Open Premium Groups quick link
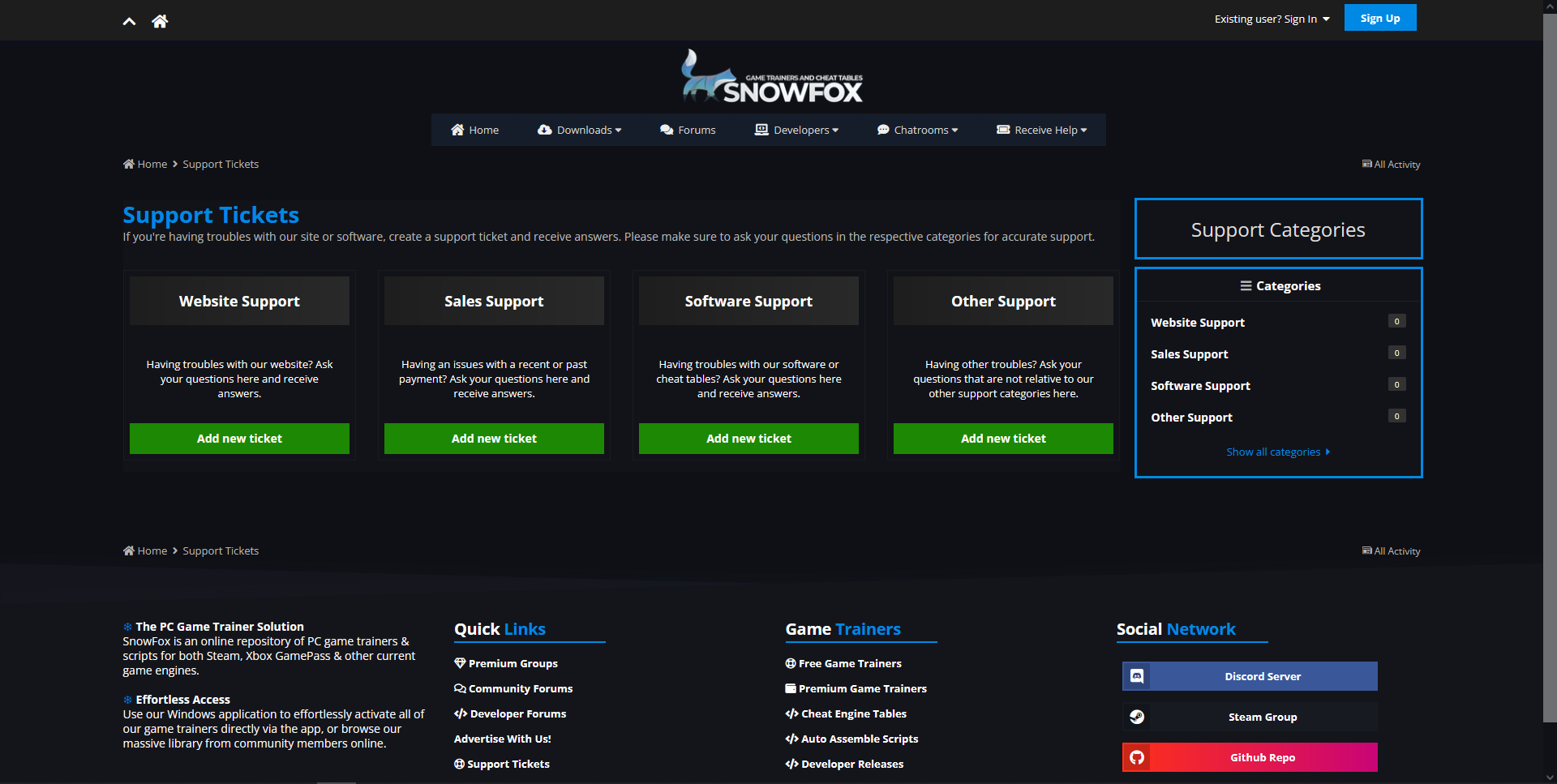This screenshot has width=1557, height=784. tap(506, 663)
